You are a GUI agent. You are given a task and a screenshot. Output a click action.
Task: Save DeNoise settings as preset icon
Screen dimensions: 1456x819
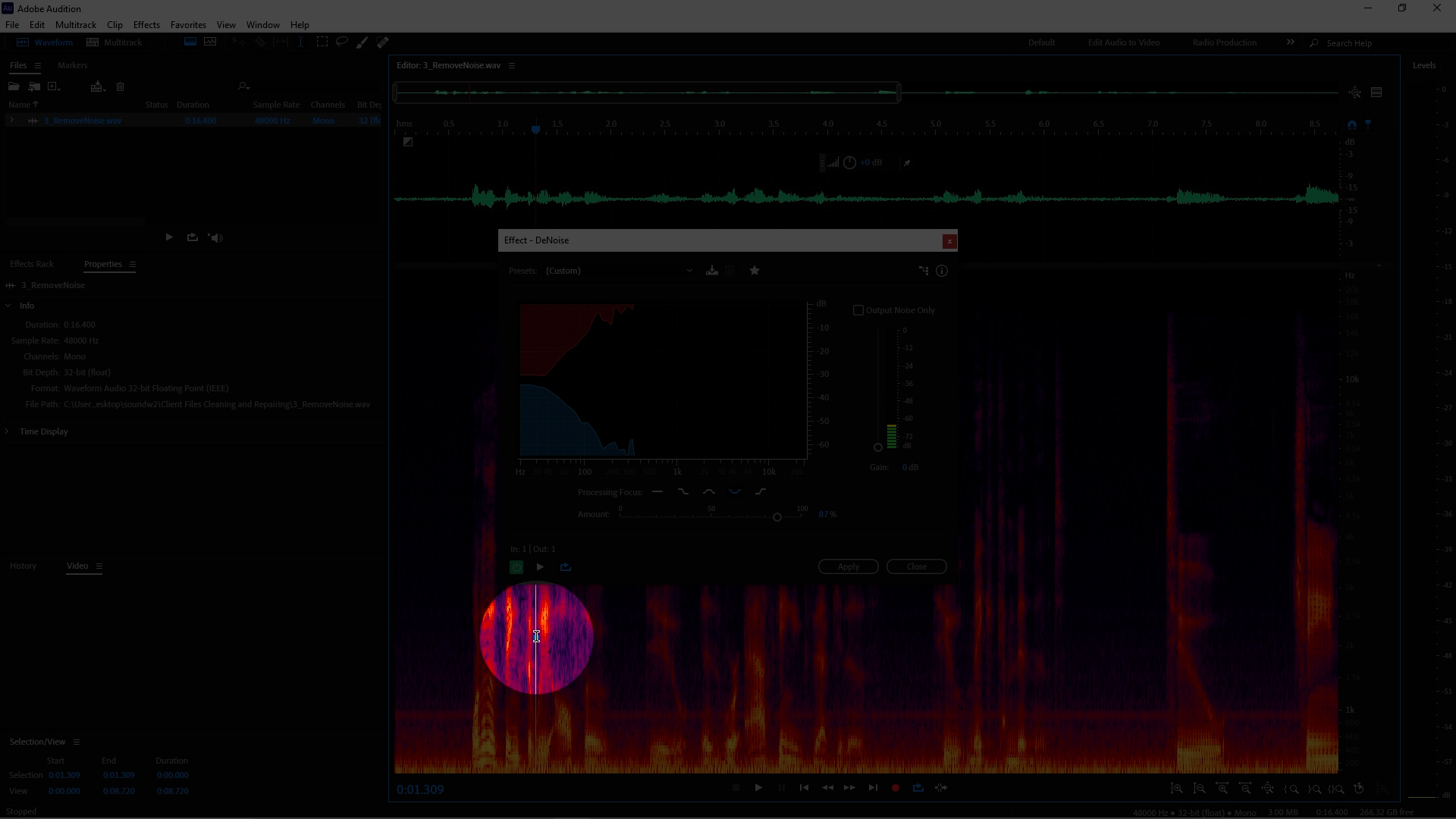(x=711, y=271)
